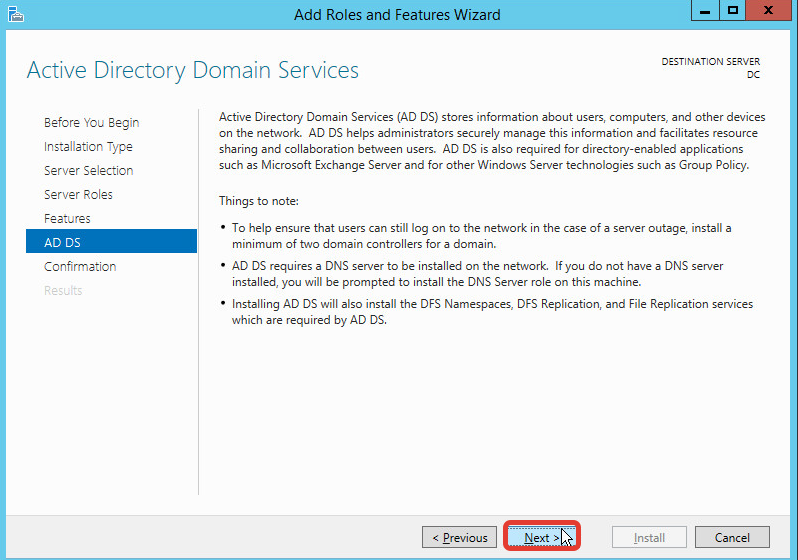Click the Destination Server DC label

pyautogui.click(x=710, y=68)
